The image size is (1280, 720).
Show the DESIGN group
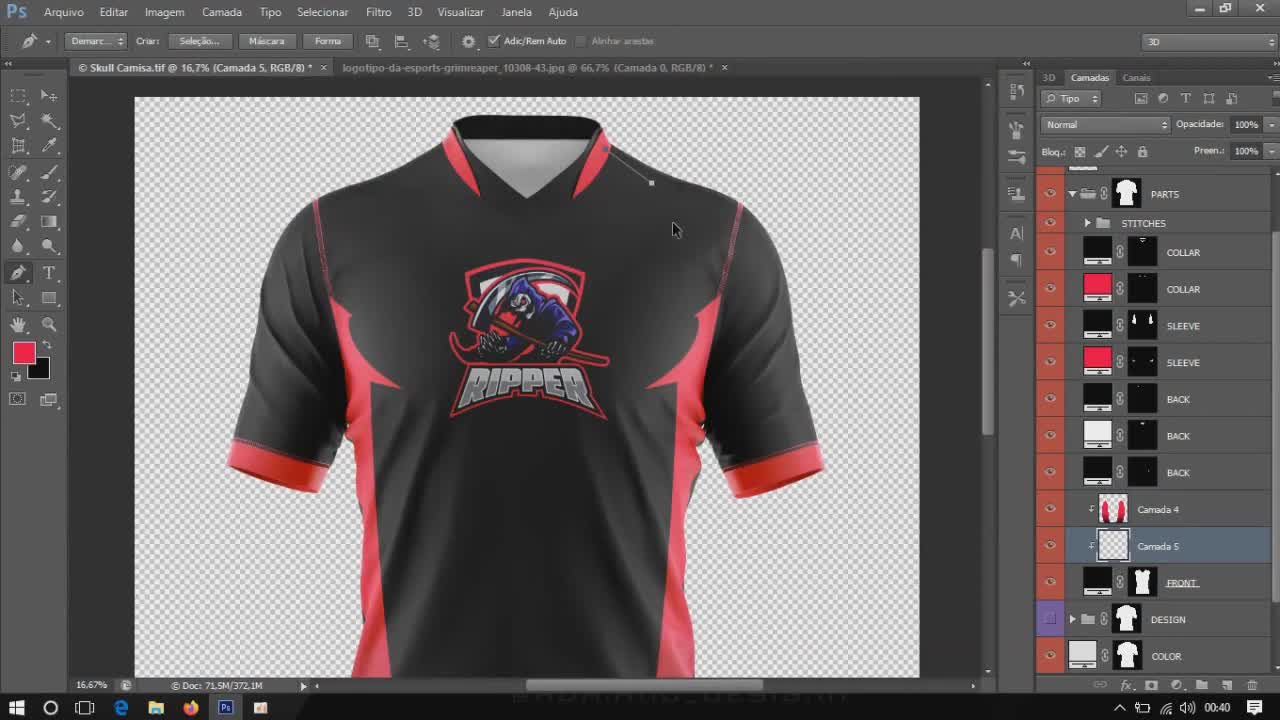point(1050,619)
